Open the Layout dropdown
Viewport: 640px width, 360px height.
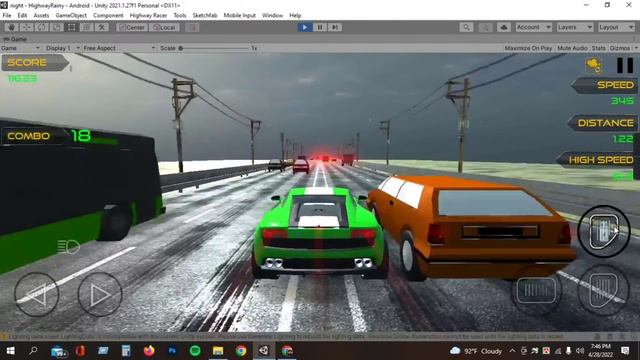(616, 27)
